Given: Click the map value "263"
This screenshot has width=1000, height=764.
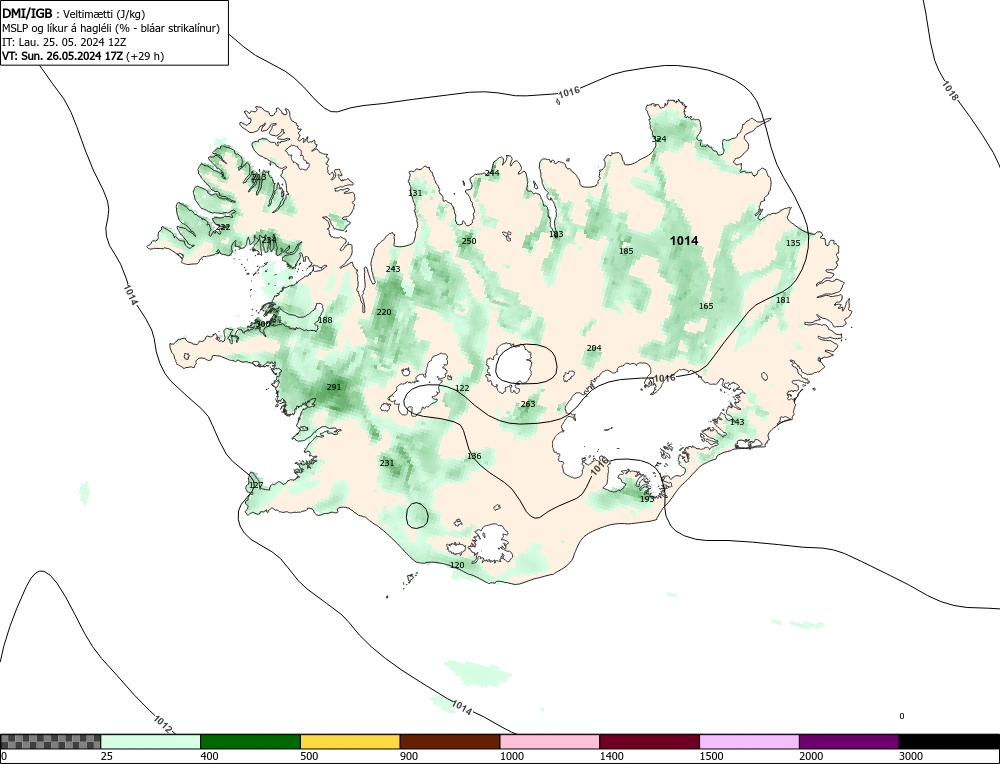Looking at the screenshot, I should pos(528,404).
